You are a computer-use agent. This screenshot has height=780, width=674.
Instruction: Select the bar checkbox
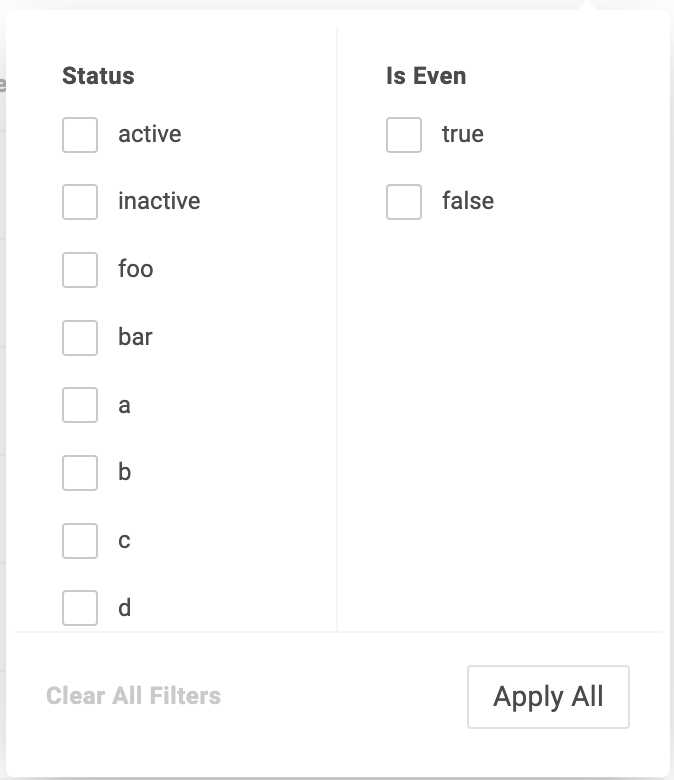80,338
